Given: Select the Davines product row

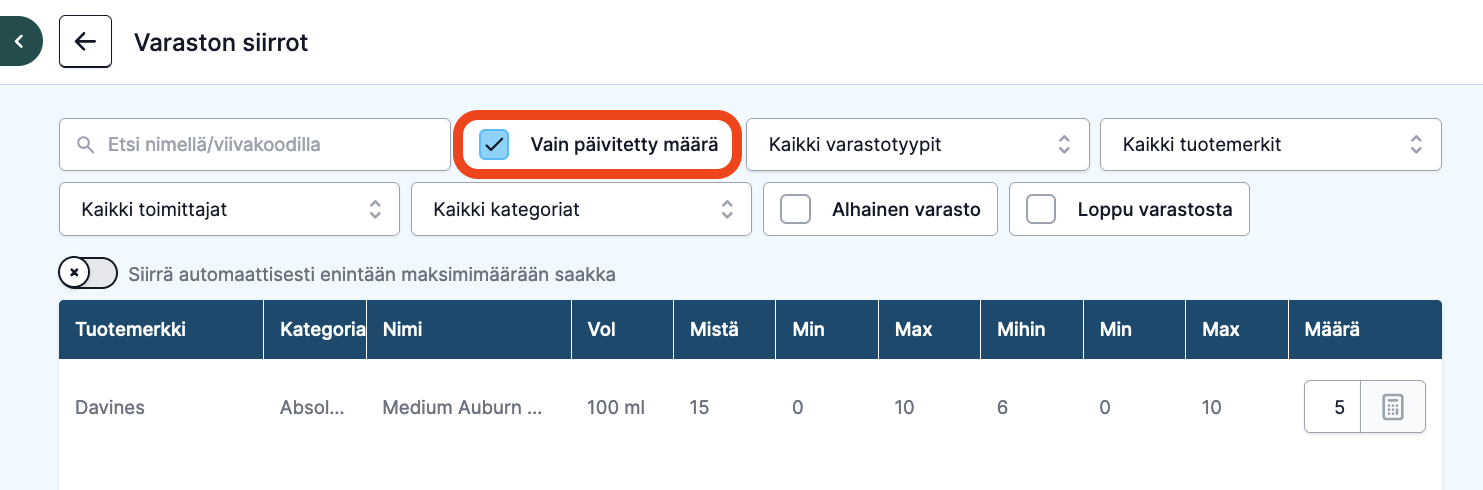Looking at the screenshot, I should click(x=750, y=408).
